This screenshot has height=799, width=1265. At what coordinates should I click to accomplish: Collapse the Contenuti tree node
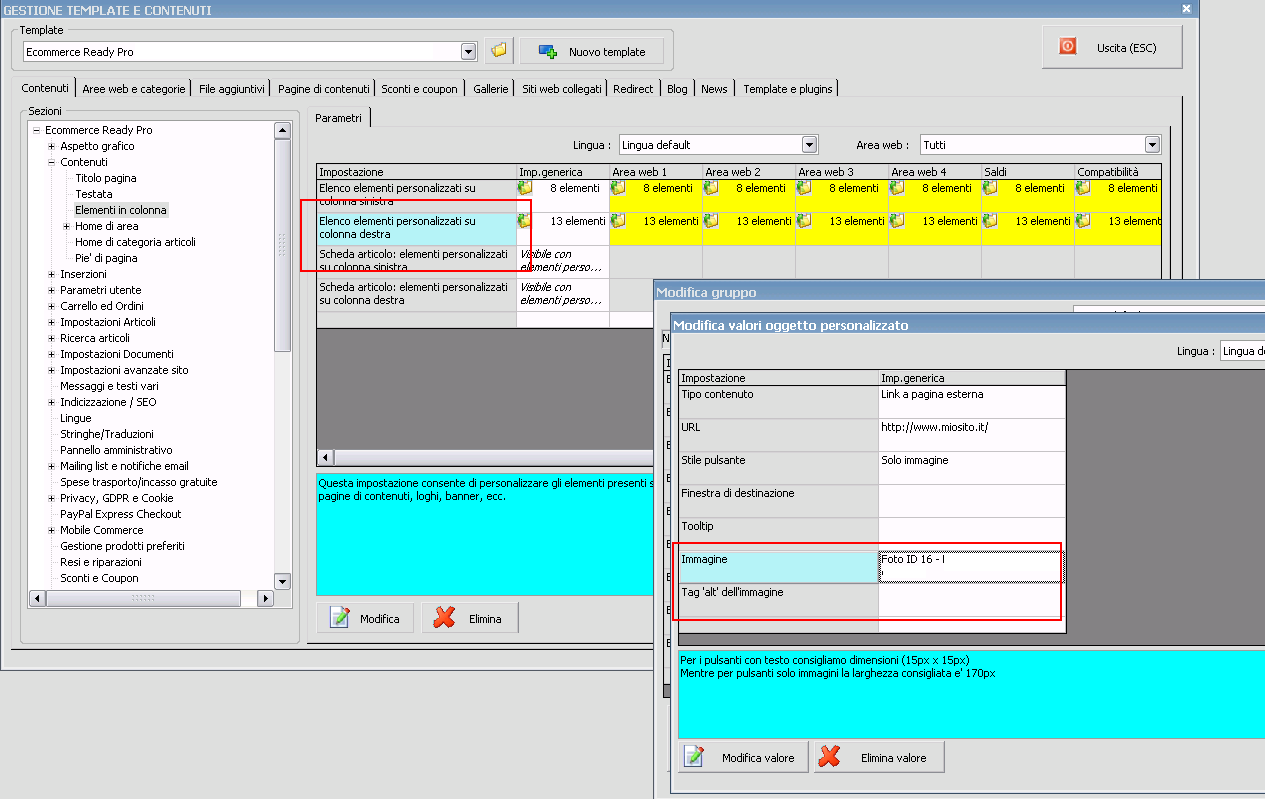point(51,162)
